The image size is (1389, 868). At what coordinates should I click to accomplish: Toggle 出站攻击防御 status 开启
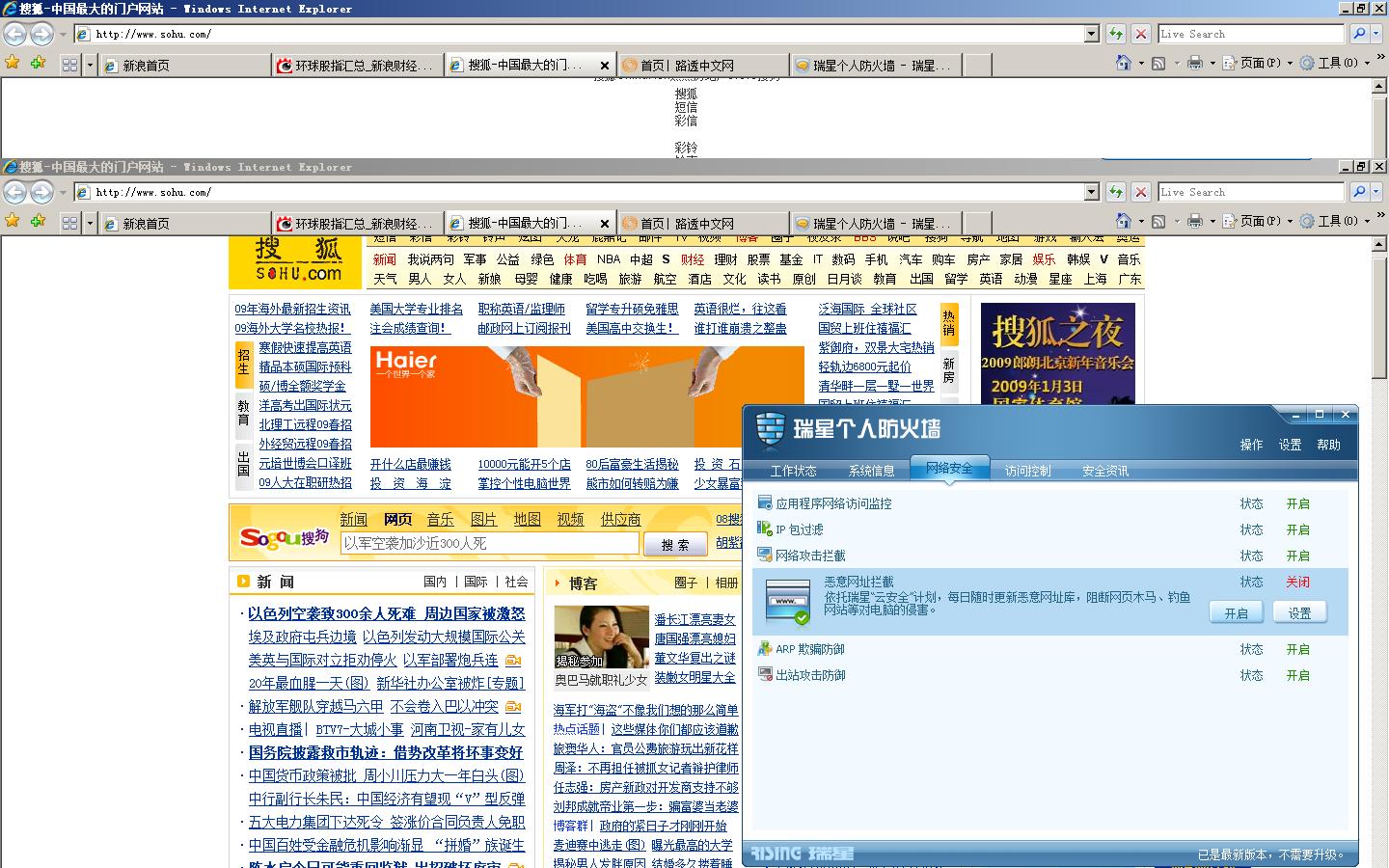coord(1297,675)
